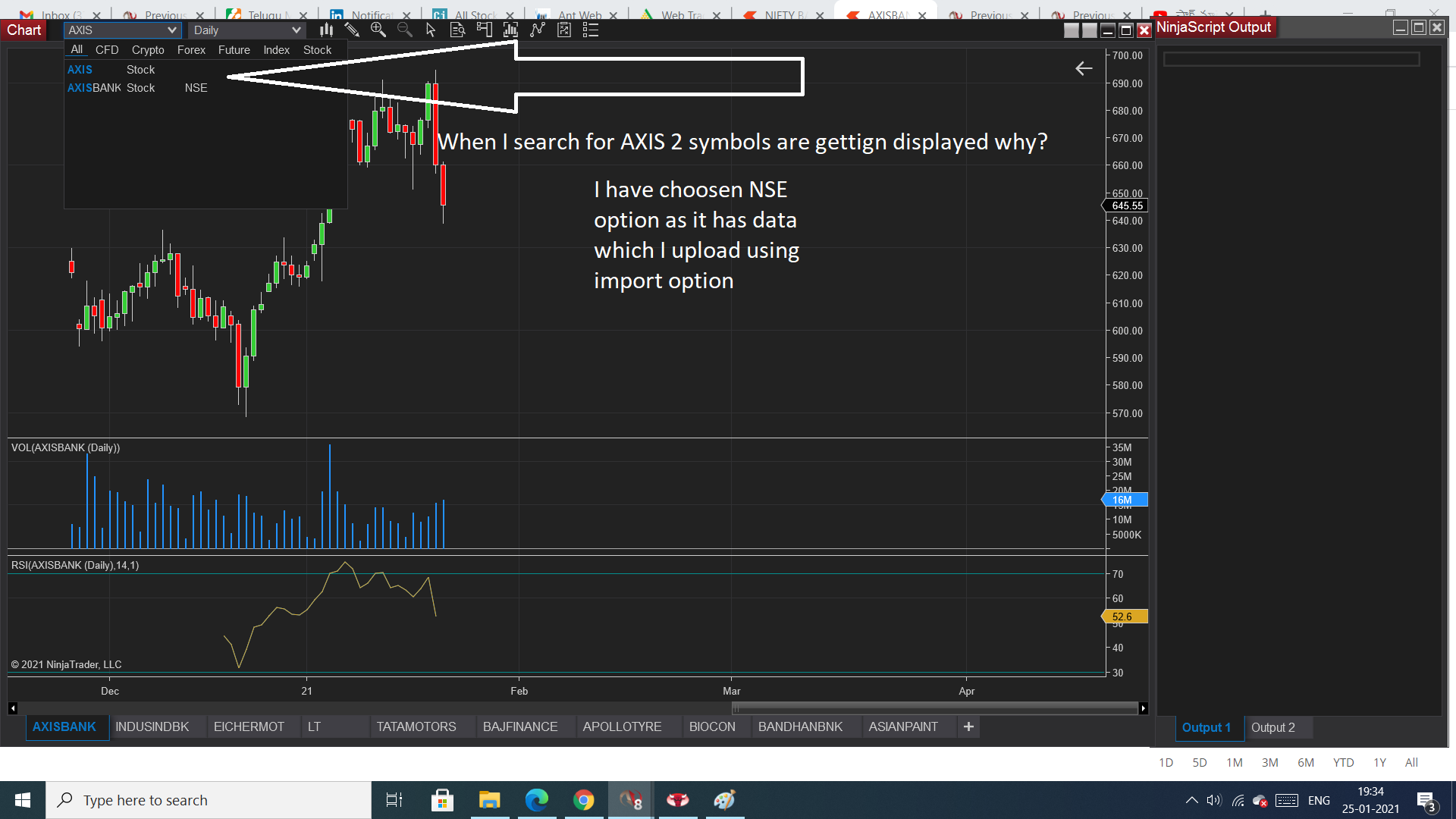The width and height of the screenshot is (1456, 819).
Task: Open the Data Box icon
Action: [457, 30]
